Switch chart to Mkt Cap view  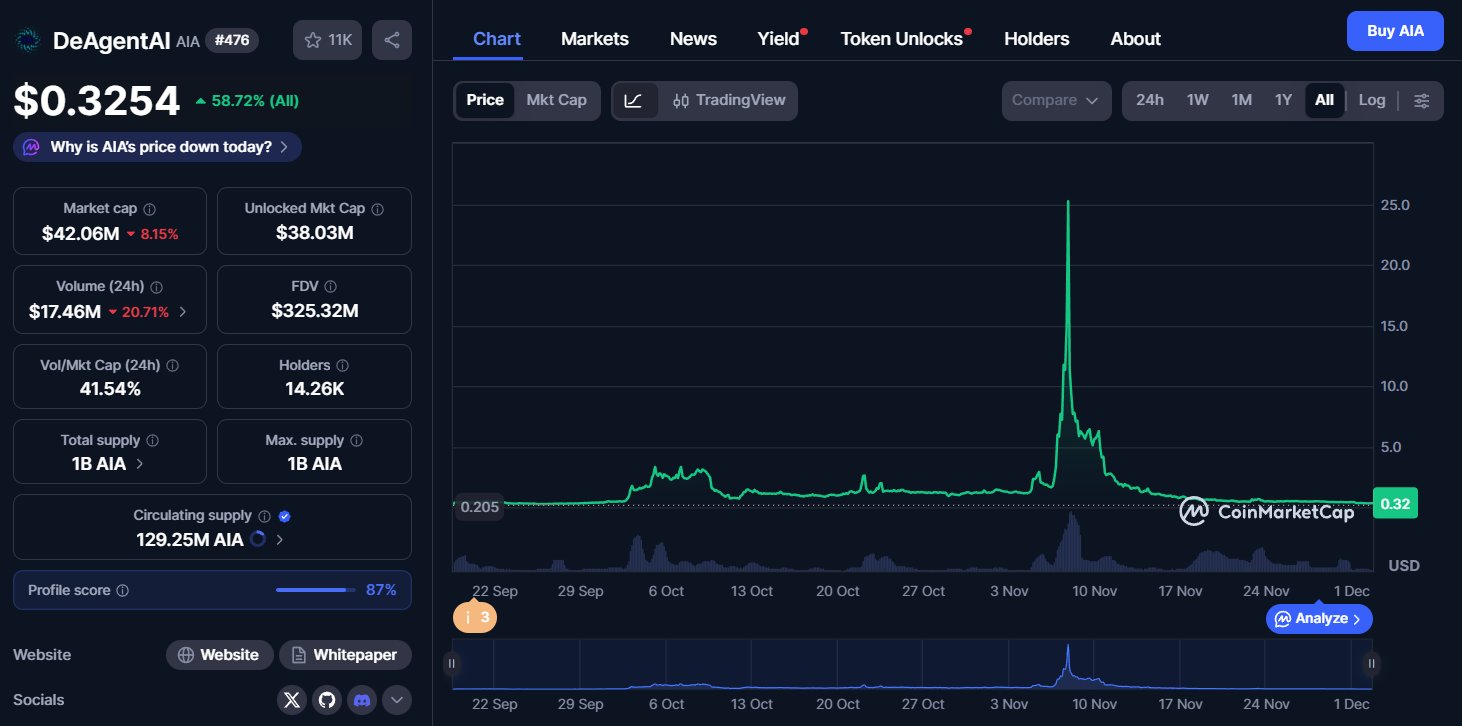point(556,100)
